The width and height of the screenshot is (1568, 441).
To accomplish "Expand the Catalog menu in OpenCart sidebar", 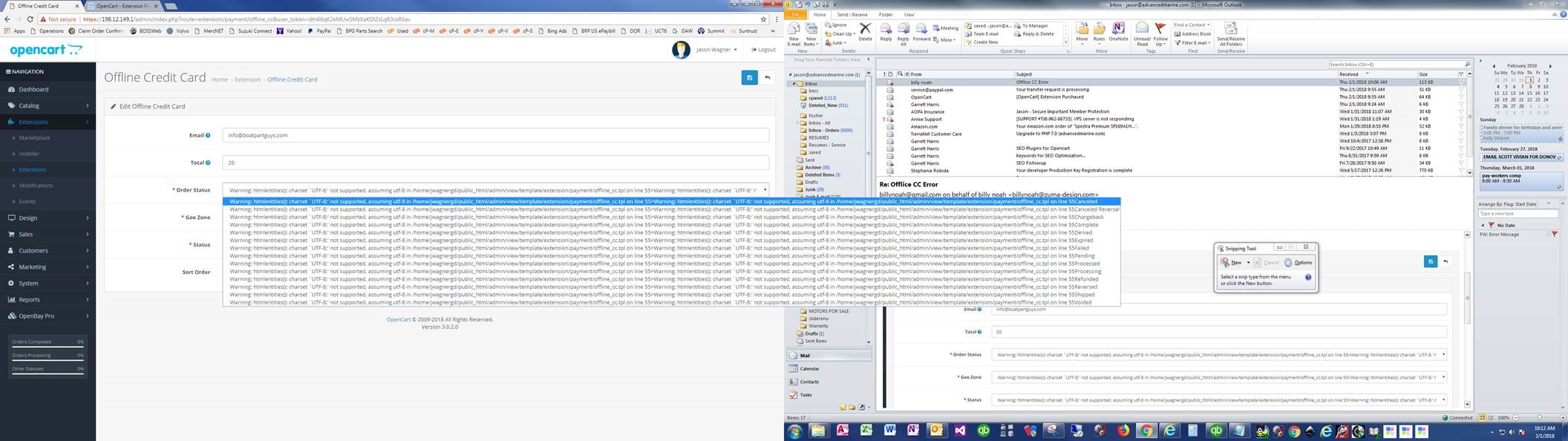I will pos(48,105).
